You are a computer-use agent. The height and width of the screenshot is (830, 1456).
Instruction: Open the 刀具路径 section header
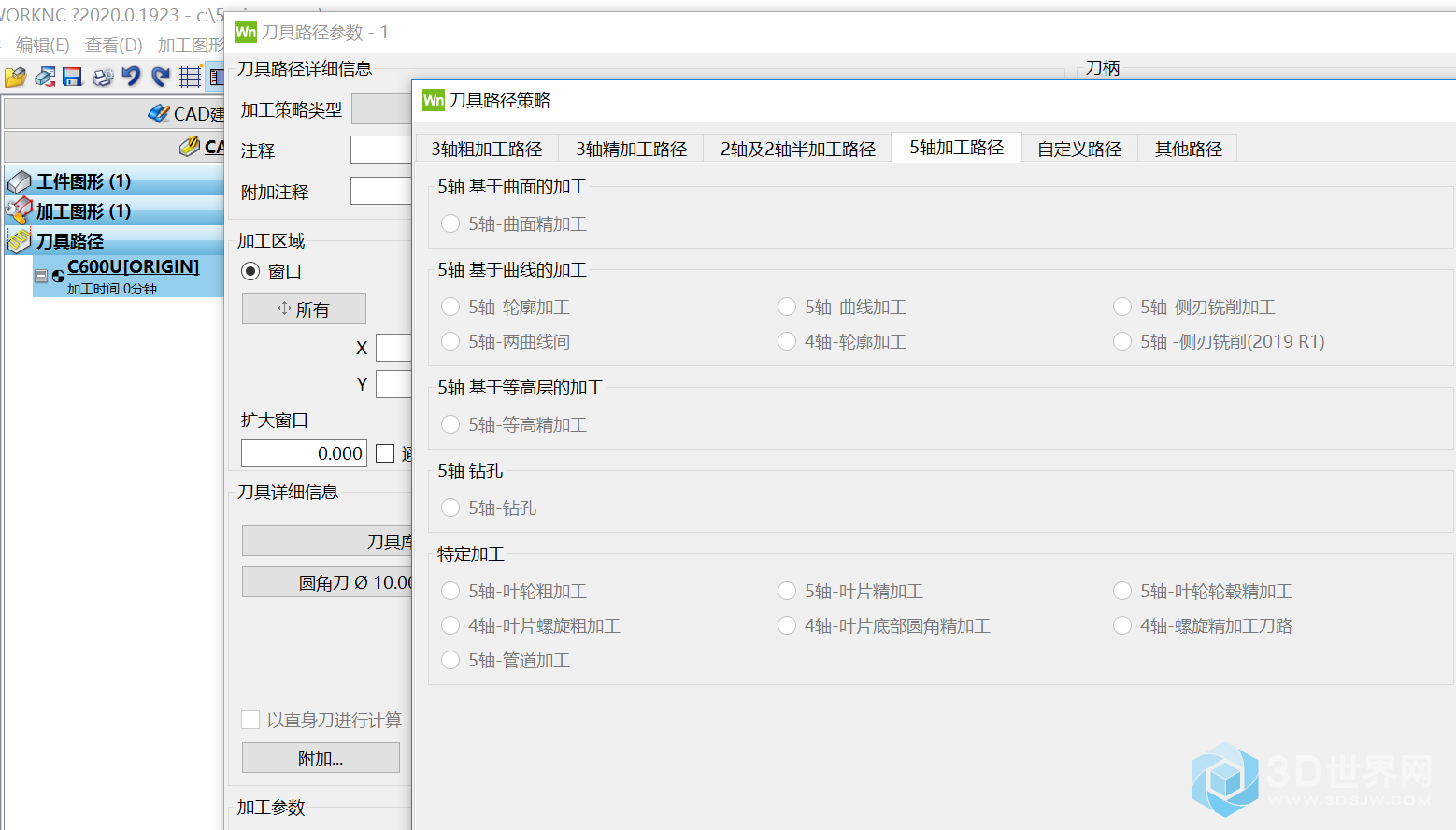(114, 241)
